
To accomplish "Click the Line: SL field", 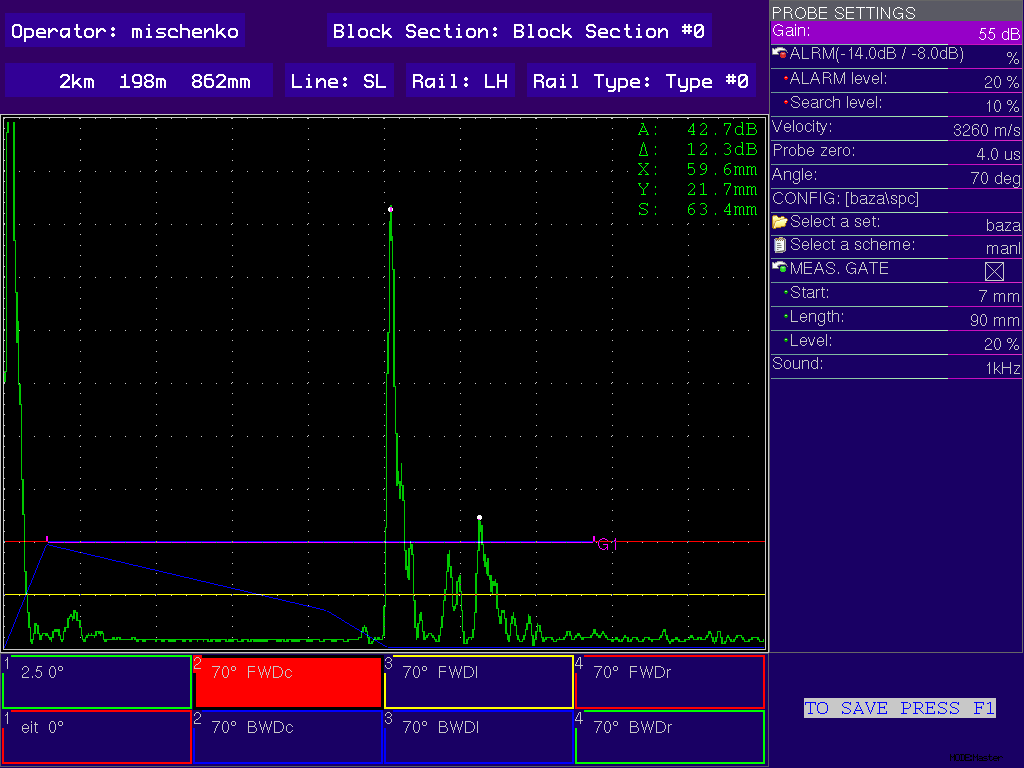I will [339, 80].
